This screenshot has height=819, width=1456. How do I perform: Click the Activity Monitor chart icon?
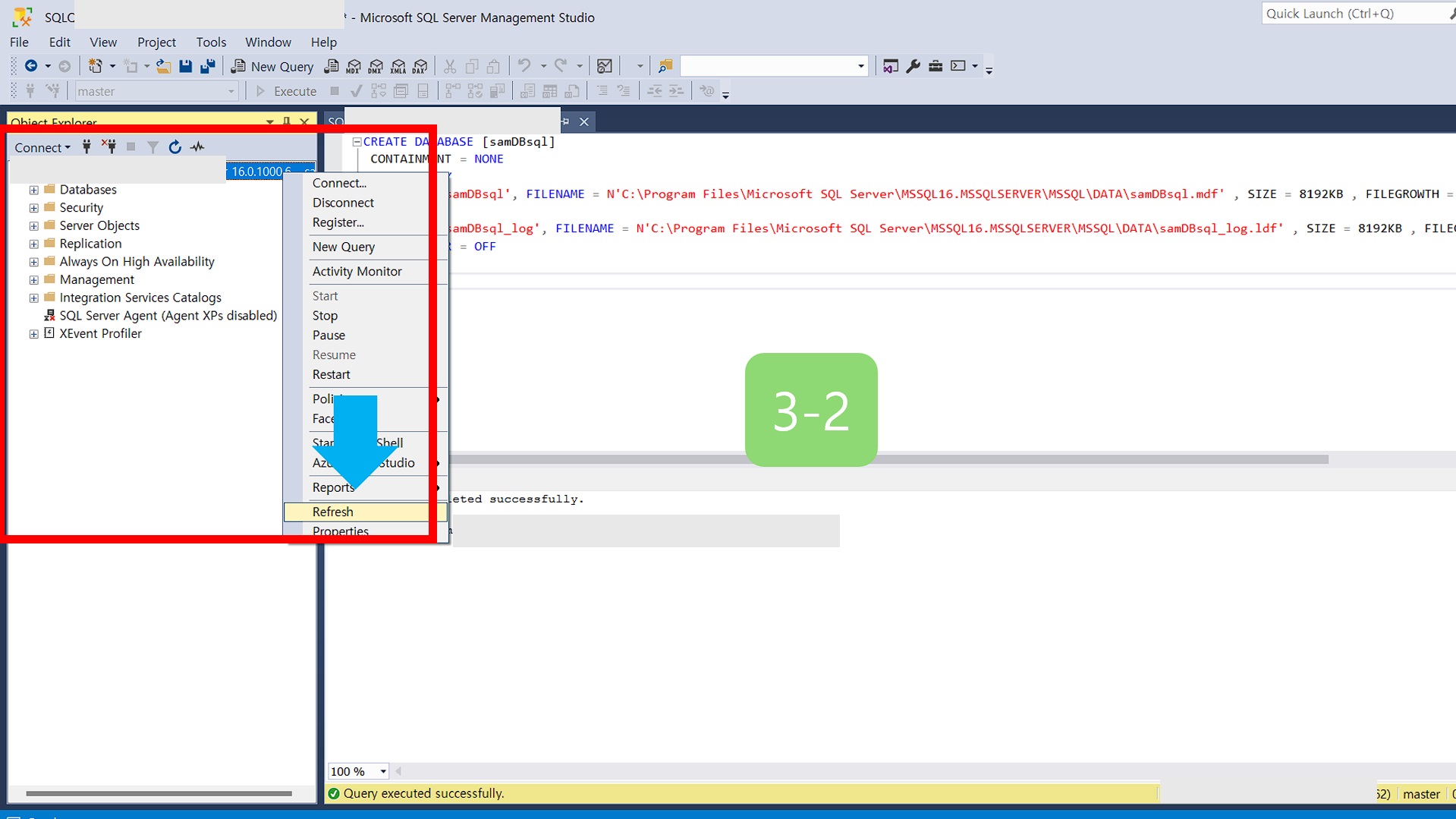605,66
